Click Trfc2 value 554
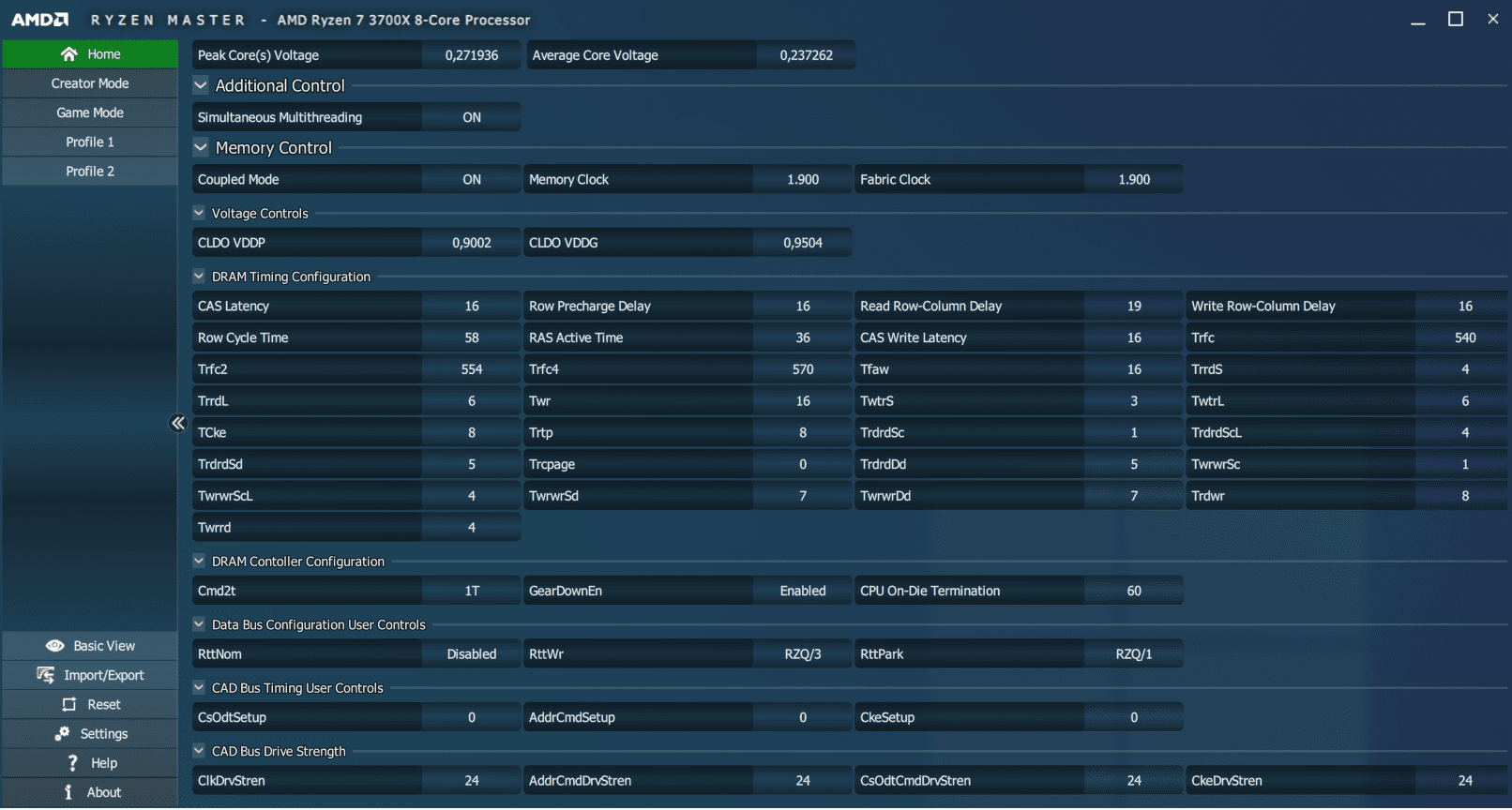This screenshot has width=1512, height=810. click(472, 369)
